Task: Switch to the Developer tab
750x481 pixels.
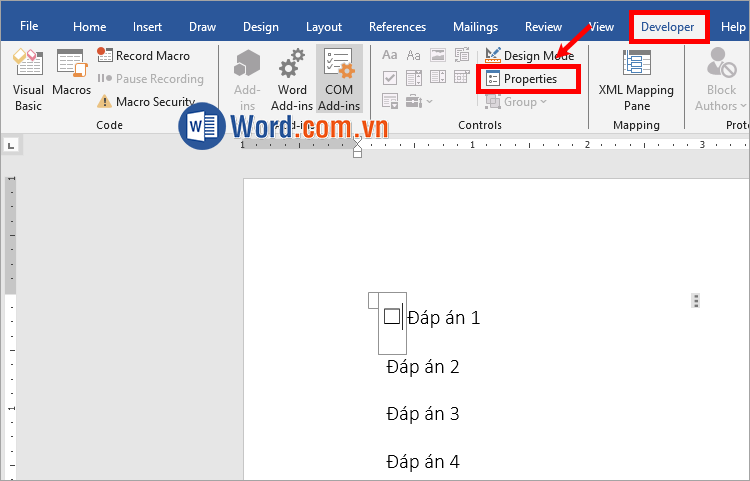Action: click(x=667, y=27)
